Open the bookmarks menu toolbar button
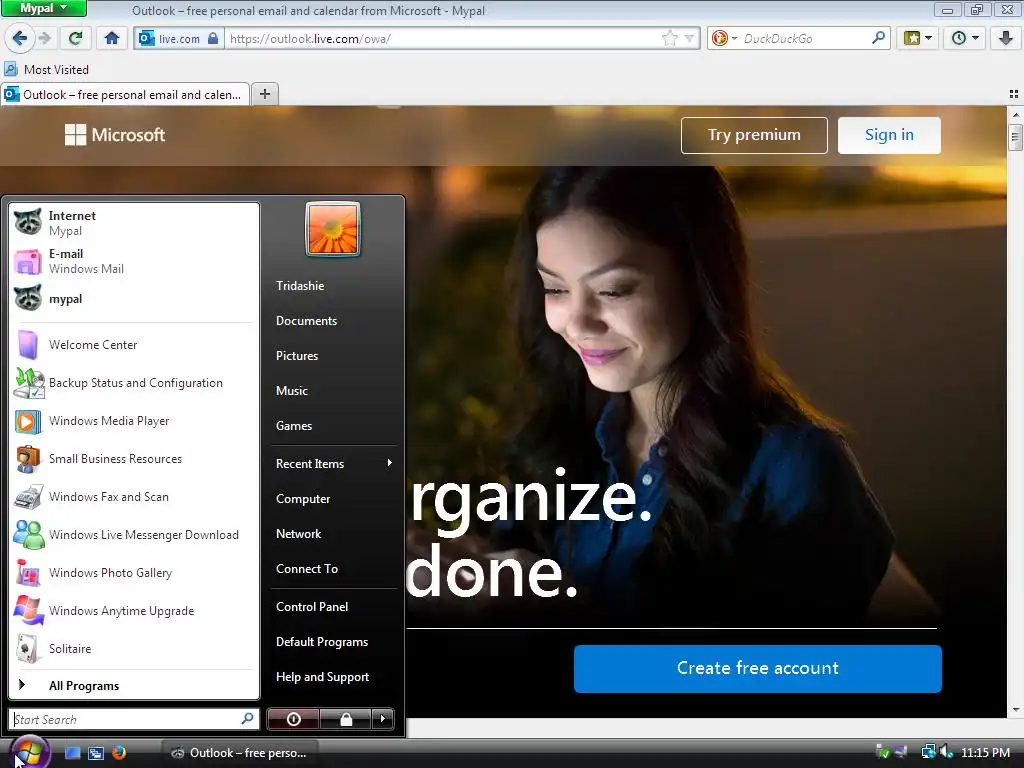Image resolution: width=1024 pixels, height=768 pixels. 918,39
